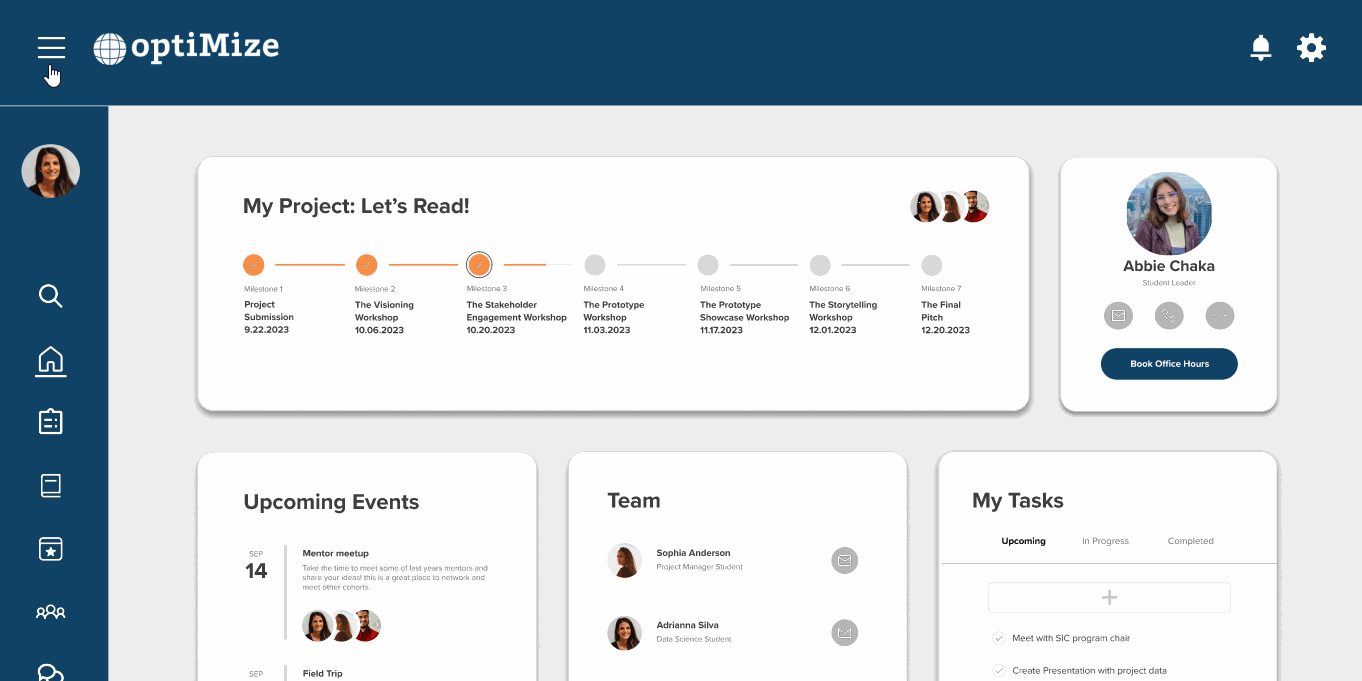Screen dimensions: 1362x681
Task: Open Field Trip event
Action: [323, 674]
